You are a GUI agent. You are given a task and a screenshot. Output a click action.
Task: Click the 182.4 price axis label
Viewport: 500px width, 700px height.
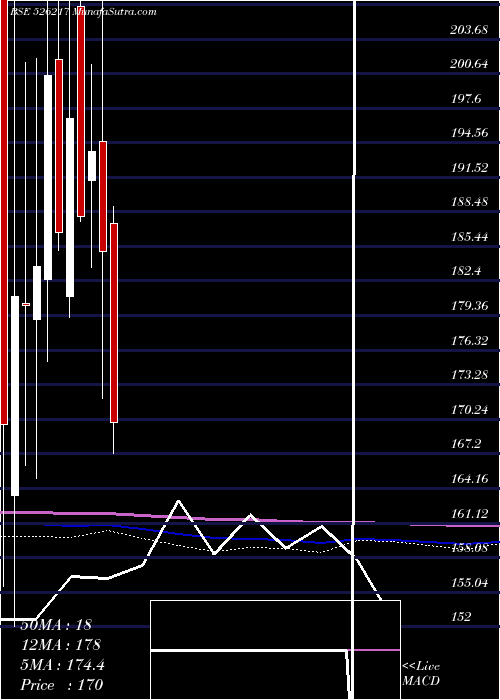[x=466, y=271]
